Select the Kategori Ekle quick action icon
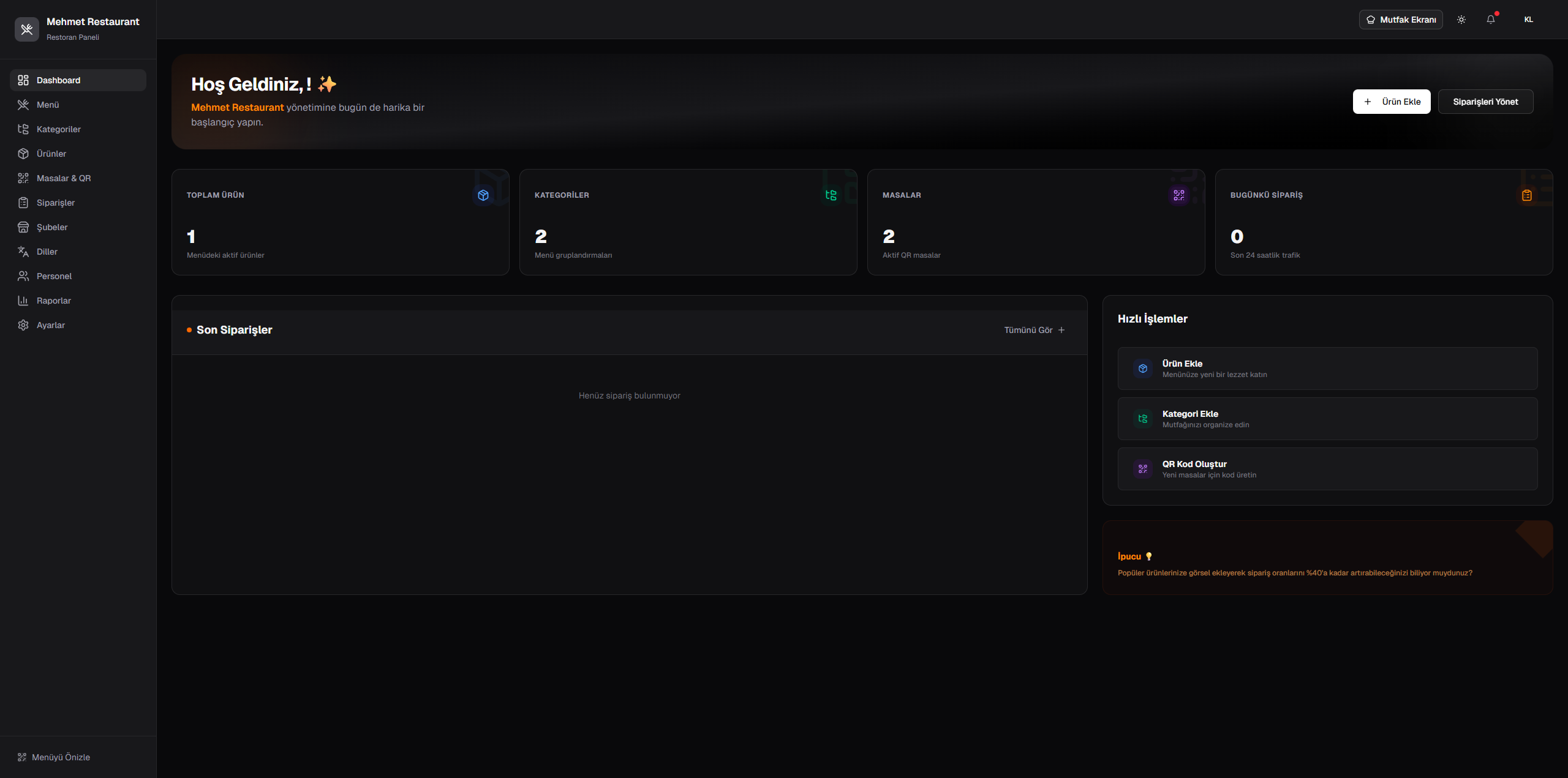The height and width of the screenshot is (778, 1568). tap(1142, 418)
